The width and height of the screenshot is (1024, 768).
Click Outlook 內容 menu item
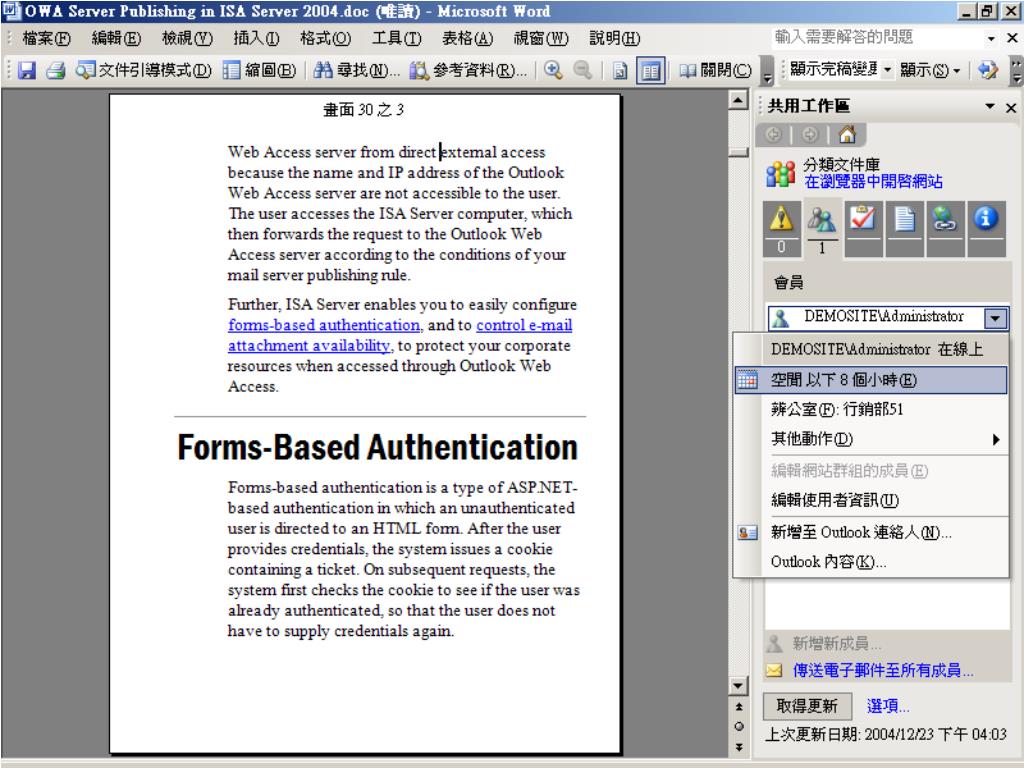coord(871,562)
